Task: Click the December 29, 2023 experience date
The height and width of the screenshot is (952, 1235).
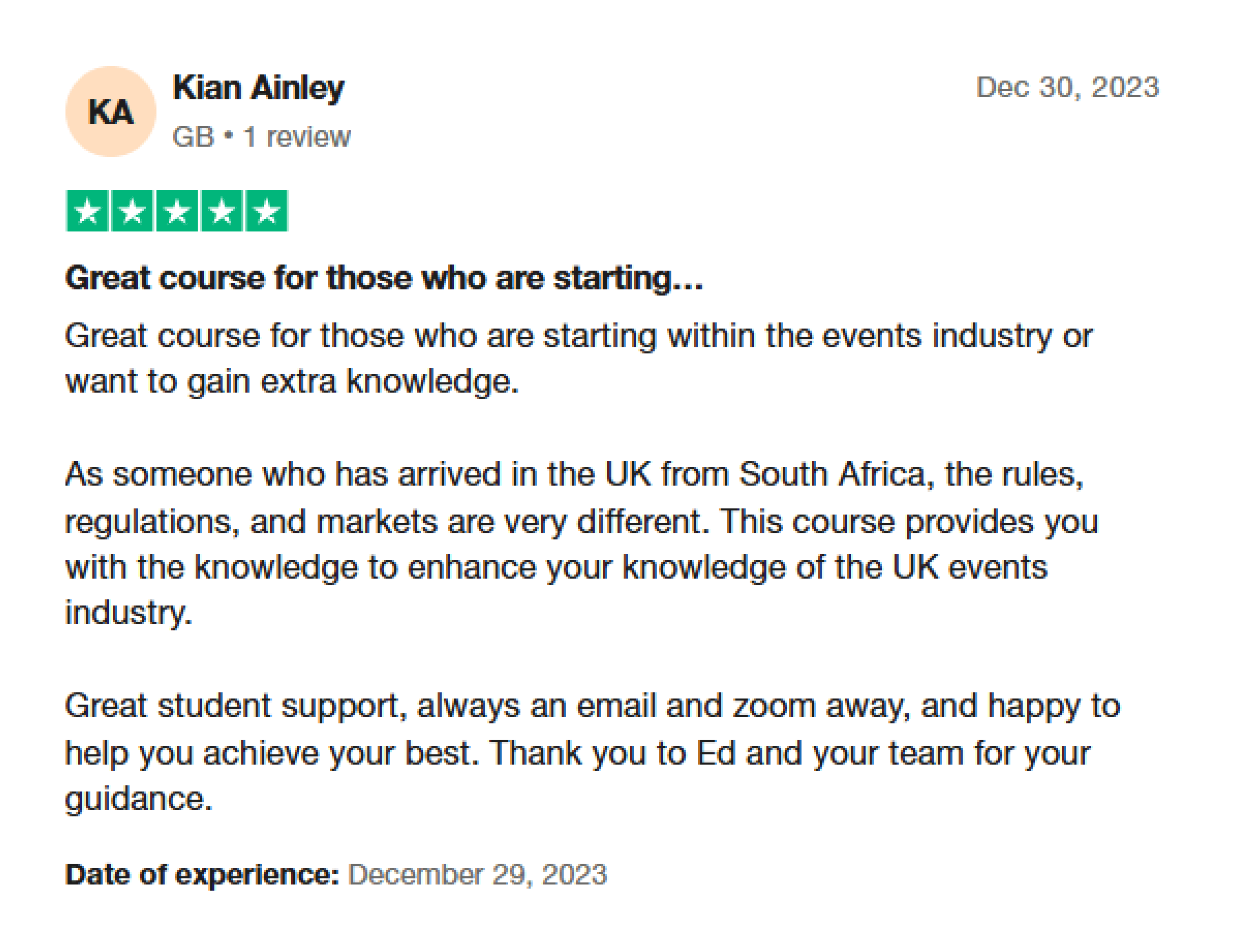Action: coord(478,875)
